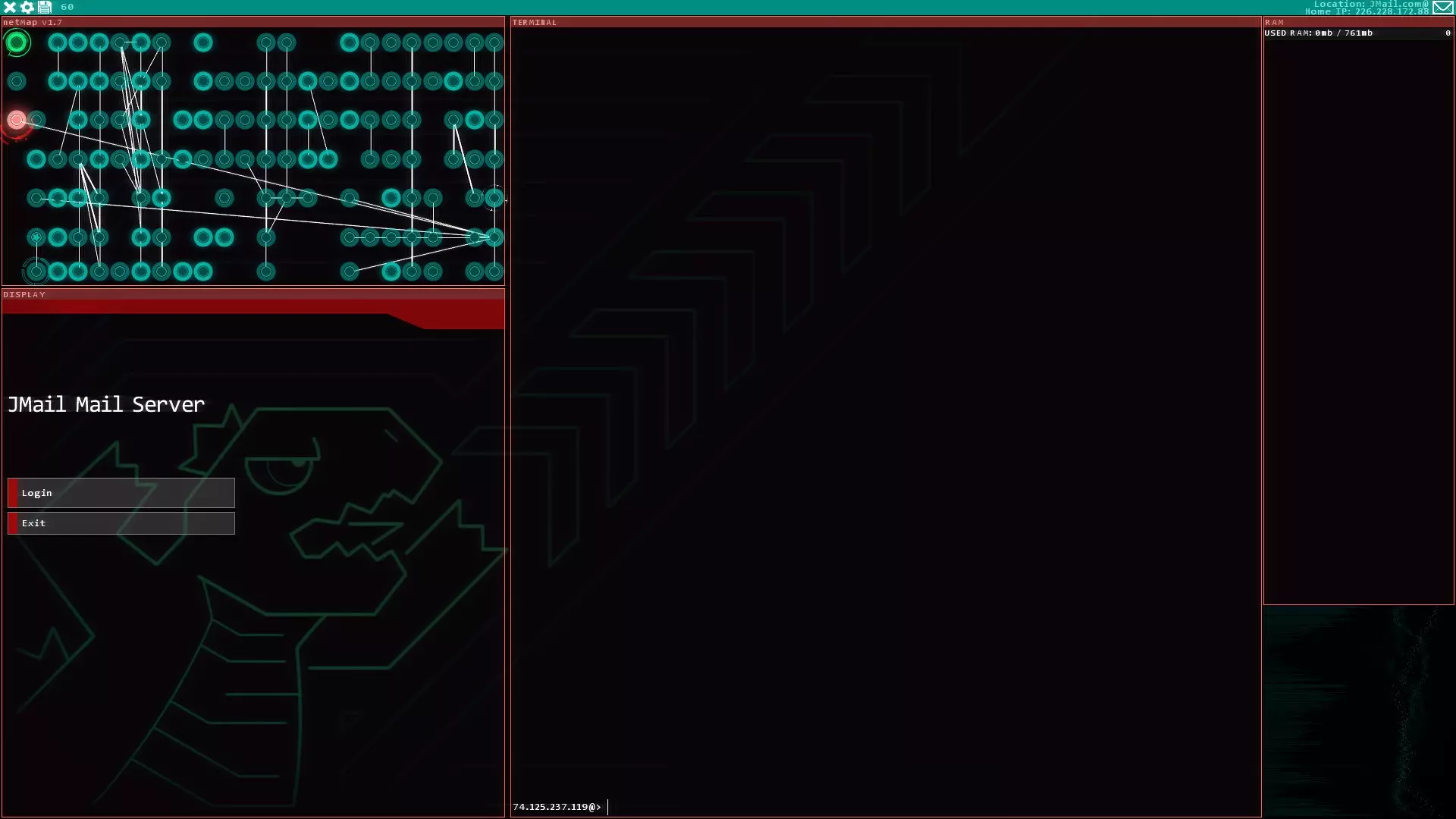Image resolution: width=1456 pixels, height=819 pixels.
Task: Open the mail envelope icon
Action: [1443, 8]
